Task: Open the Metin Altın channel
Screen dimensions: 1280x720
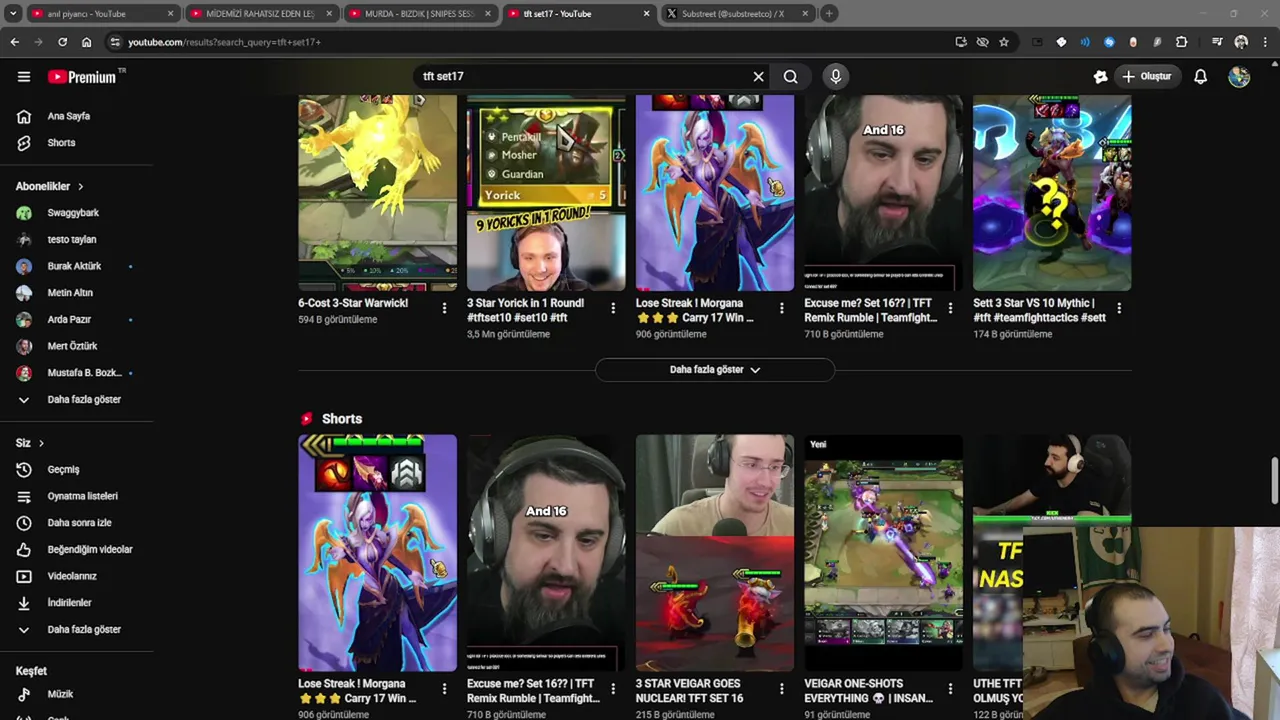Action: point(72,293)
